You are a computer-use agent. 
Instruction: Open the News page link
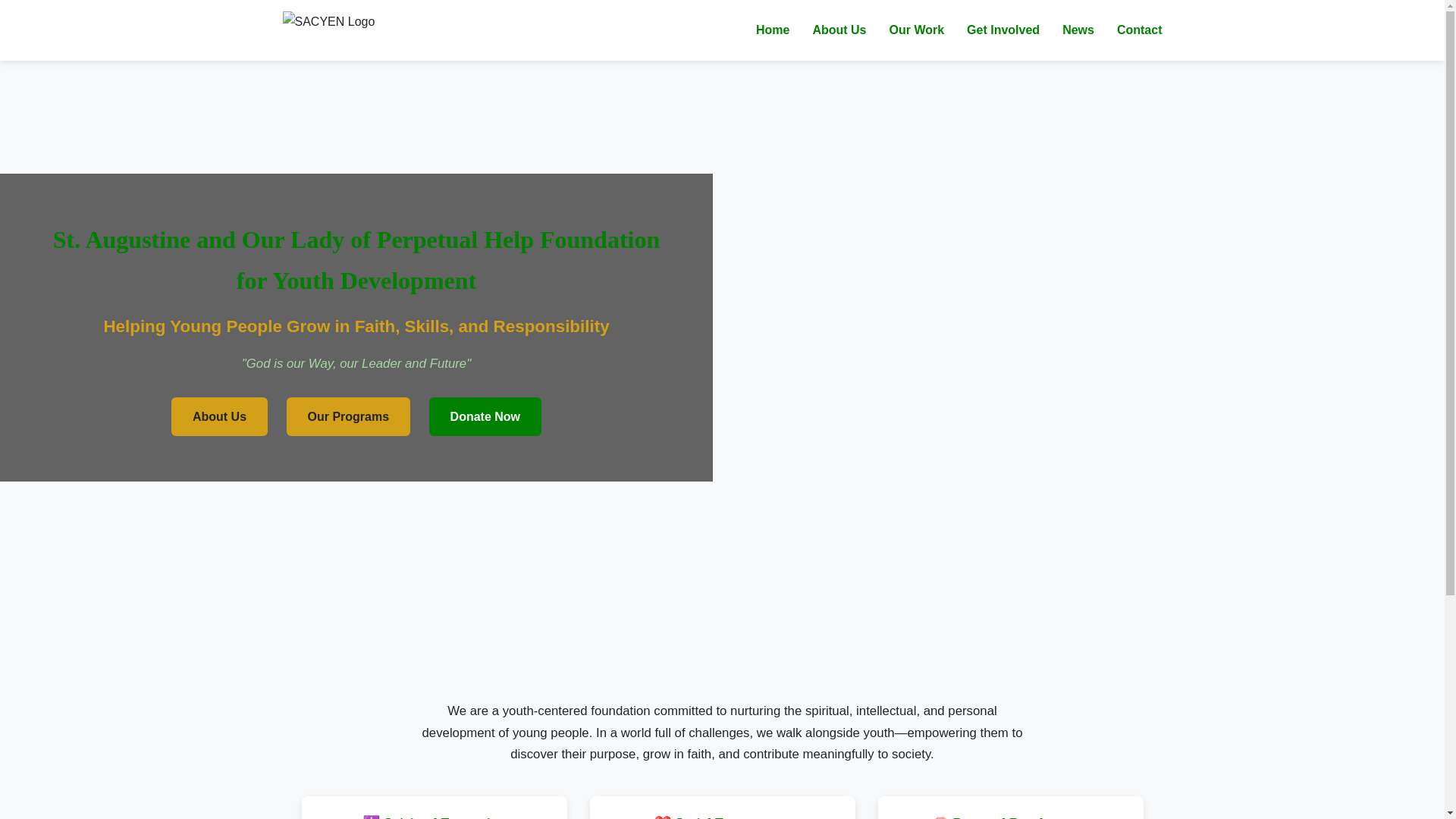(x=1078, y=30)
